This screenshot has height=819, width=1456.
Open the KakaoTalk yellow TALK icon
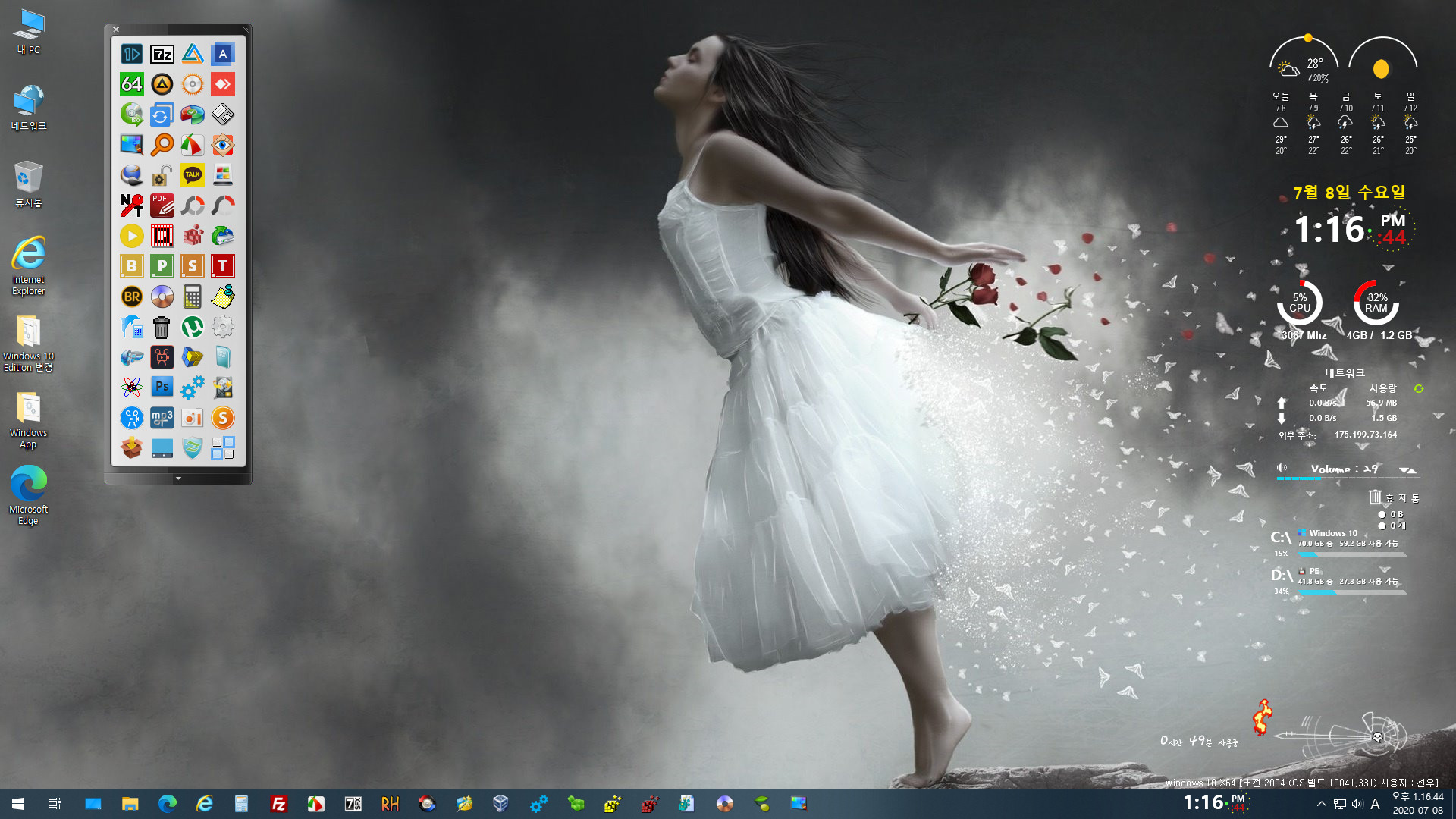192,175
